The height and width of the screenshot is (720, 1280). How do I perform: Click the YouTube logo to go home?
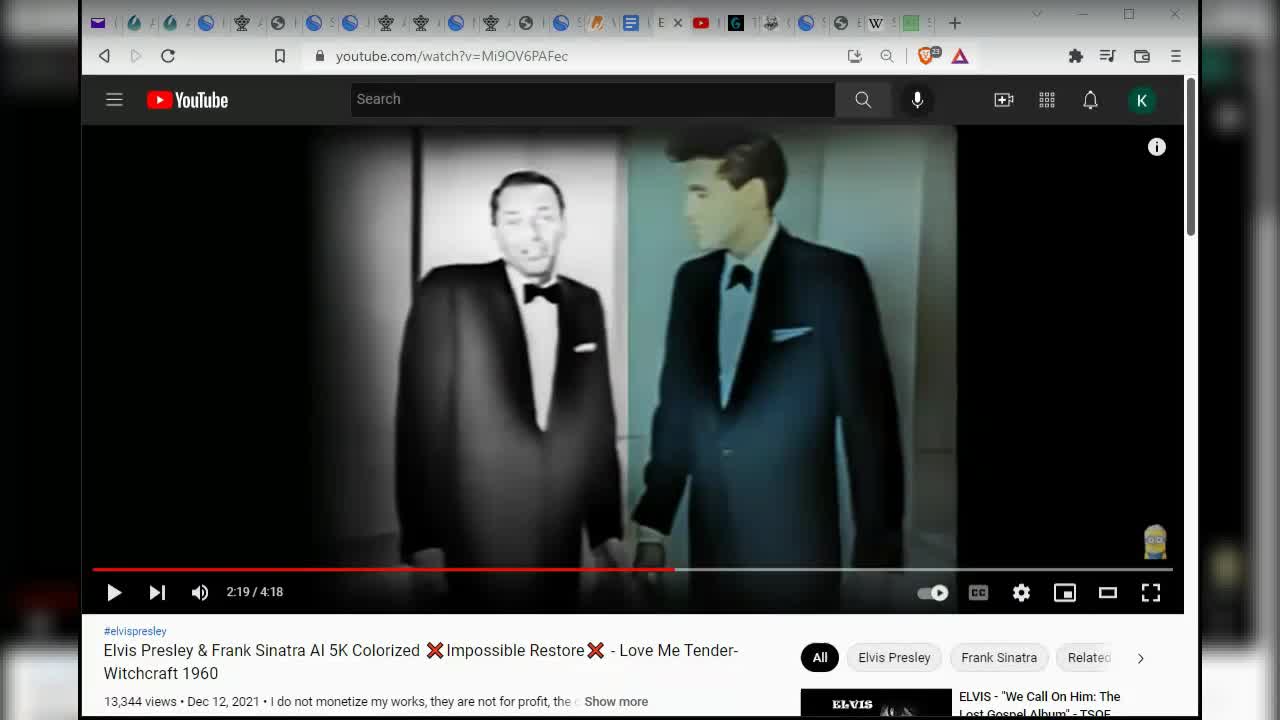(x=187, y=100)
